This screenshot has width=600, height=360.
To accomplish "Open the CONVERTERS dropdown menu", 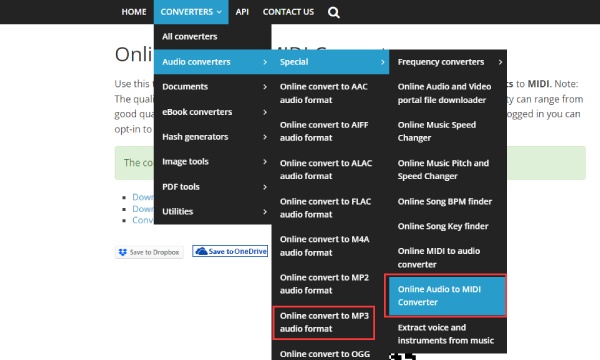I will [x=191, y=12].
